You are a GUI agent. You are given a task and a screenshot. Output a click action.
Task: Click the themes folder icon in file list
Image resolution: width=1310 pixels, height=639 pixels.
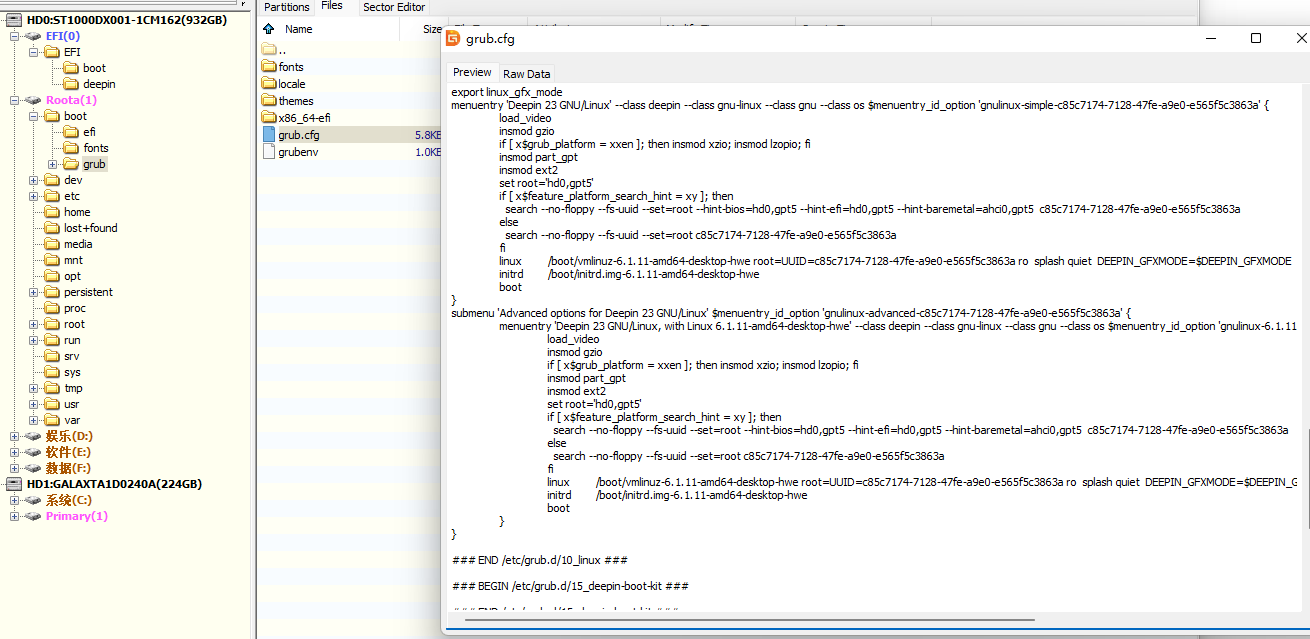pos(269,100)
